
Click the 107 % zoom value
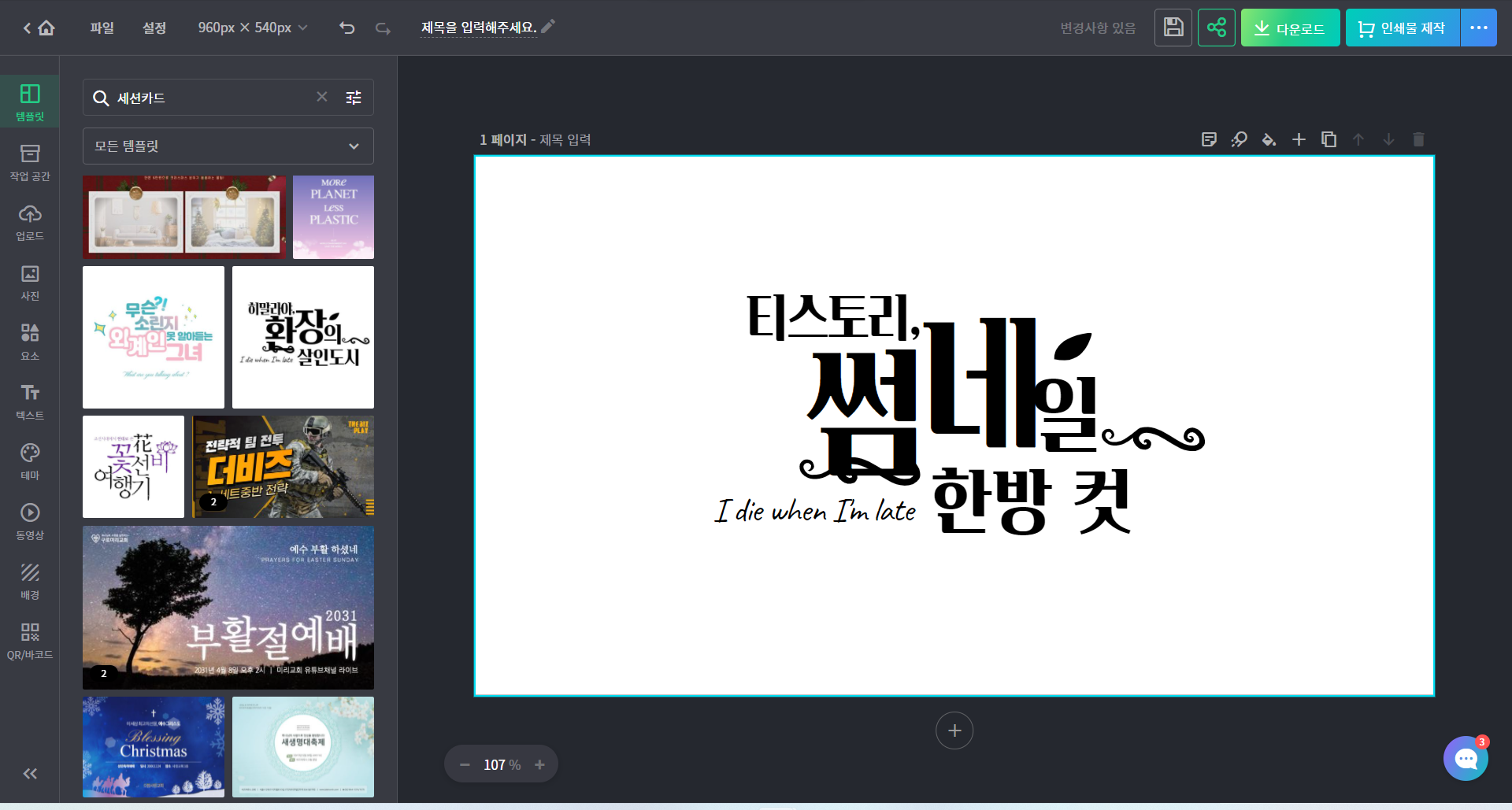pos(502,764)
